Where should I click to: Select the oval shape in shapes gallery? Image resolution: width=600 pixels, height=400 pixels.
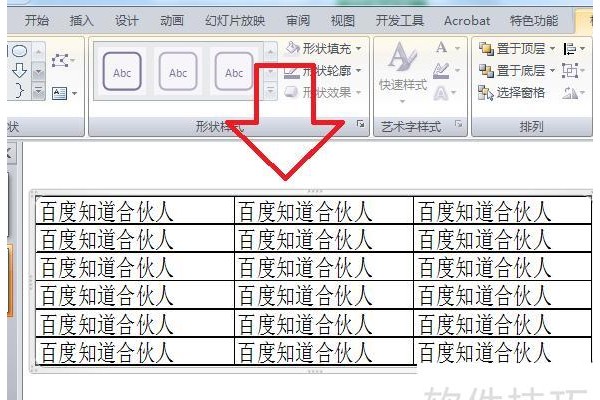pos(19,51)
